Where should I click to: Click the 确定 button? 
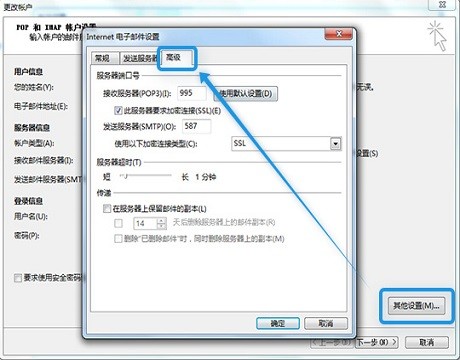[278, 323]
